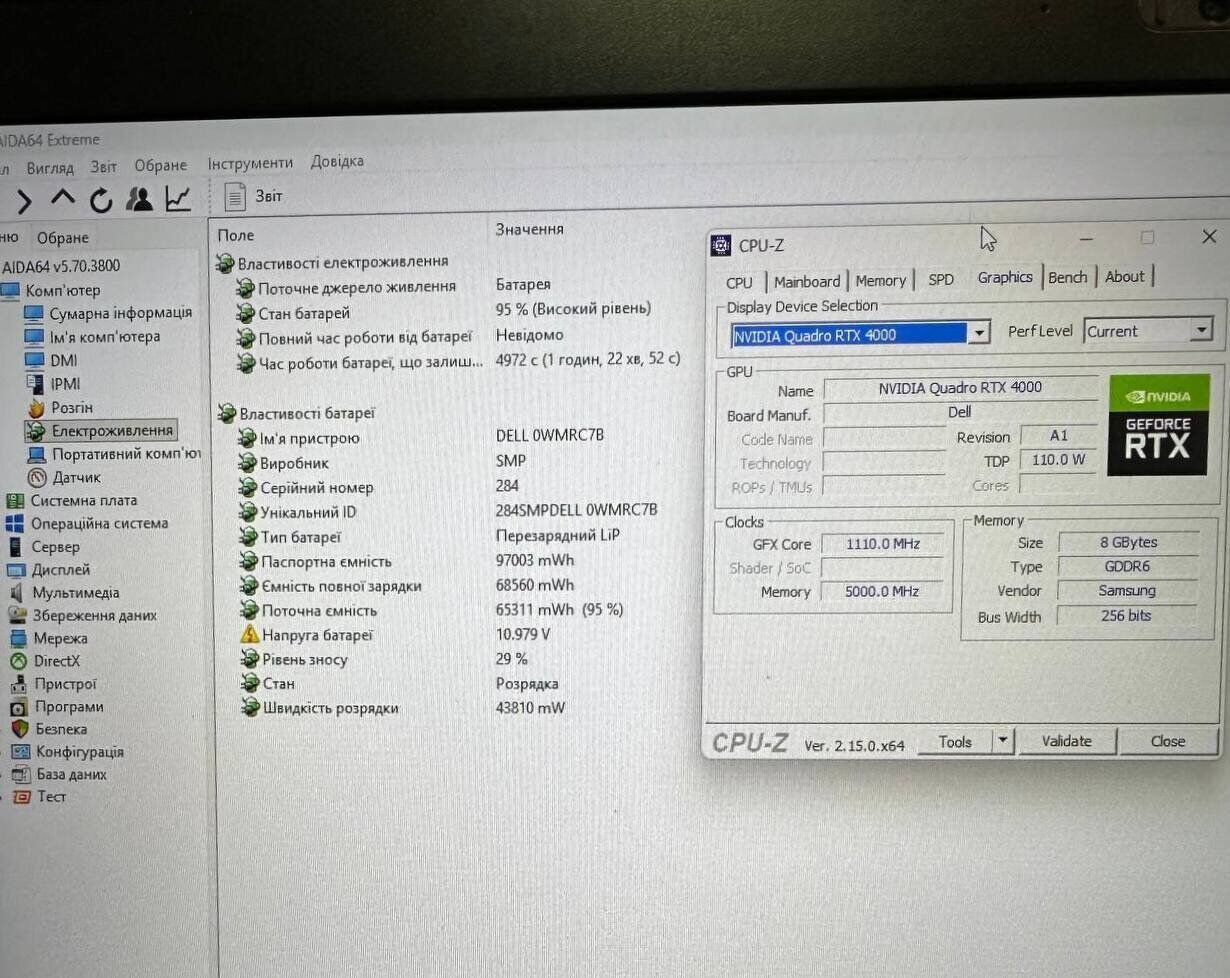Open the Display Device Selection dropdown

click(x=979, y=333)
